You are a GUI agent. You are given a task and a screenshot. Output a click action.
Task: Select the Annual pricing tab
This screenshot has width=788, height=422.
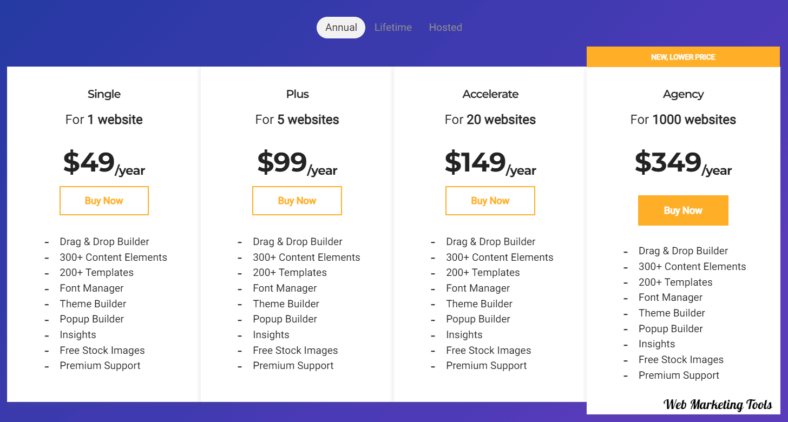click(341, 28)
